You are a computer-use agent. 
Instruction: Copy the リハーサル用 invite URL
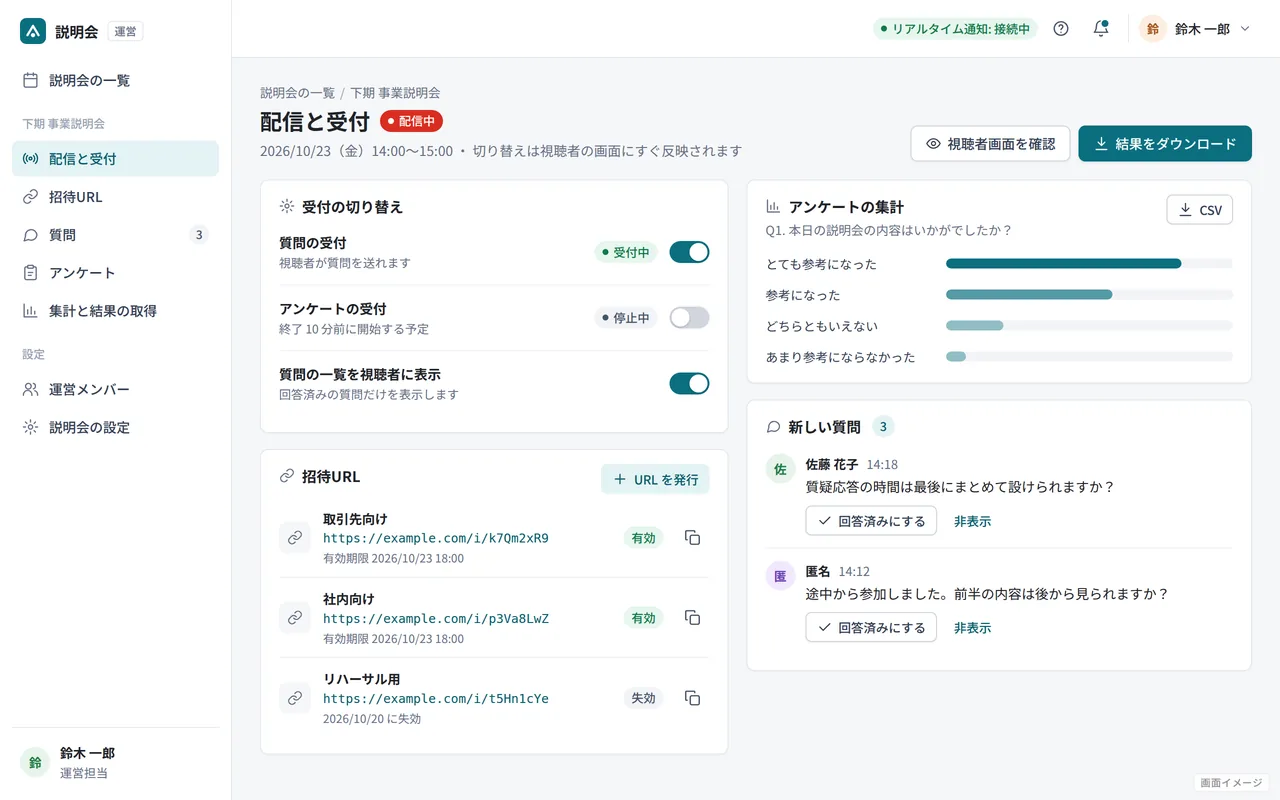pos(692,698)
